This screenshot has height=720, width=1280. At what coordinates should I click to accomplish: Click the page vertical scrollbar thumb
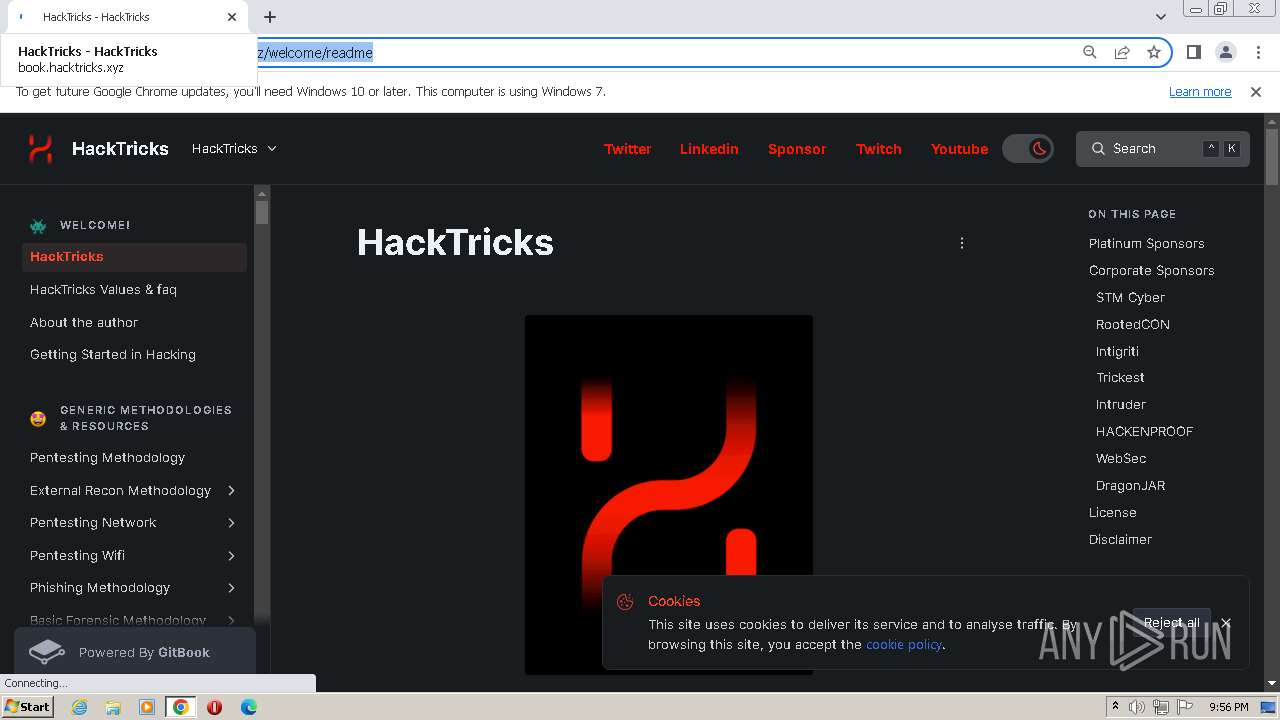point(1272,158)
